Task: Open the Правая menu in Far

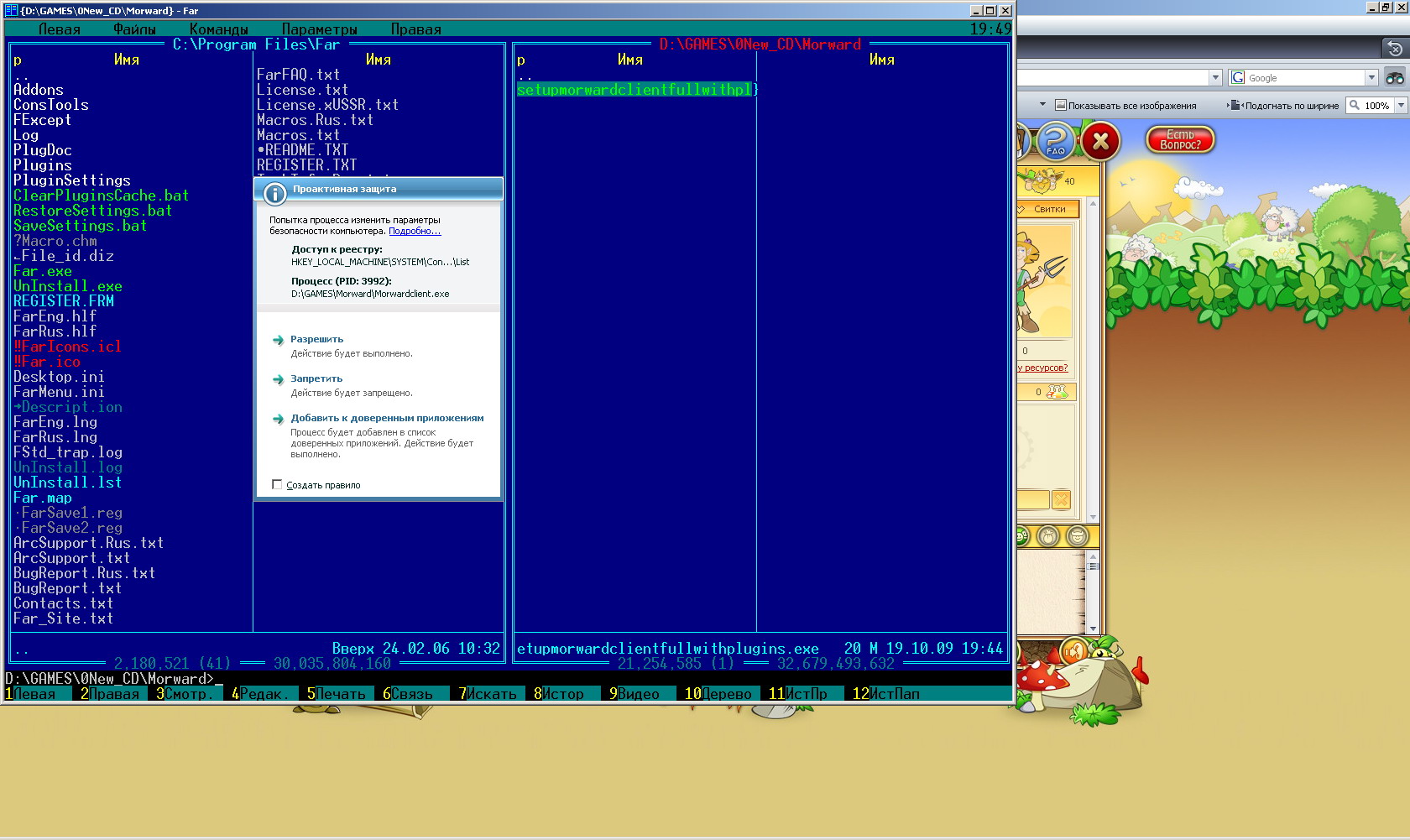Action: pyautogui.click(x=416, y=29)
